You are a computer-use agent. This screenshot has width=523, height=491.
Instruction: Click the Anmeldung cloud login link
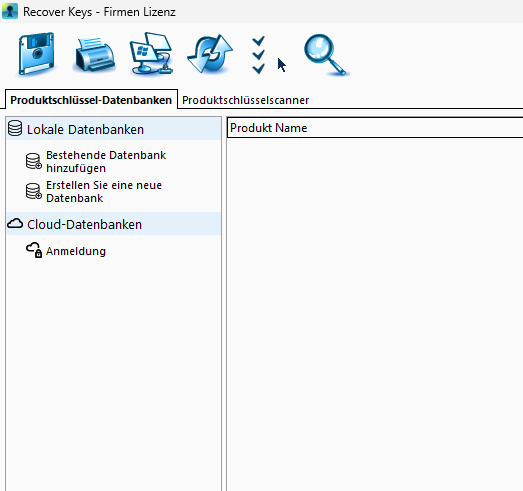pos(76,251)
